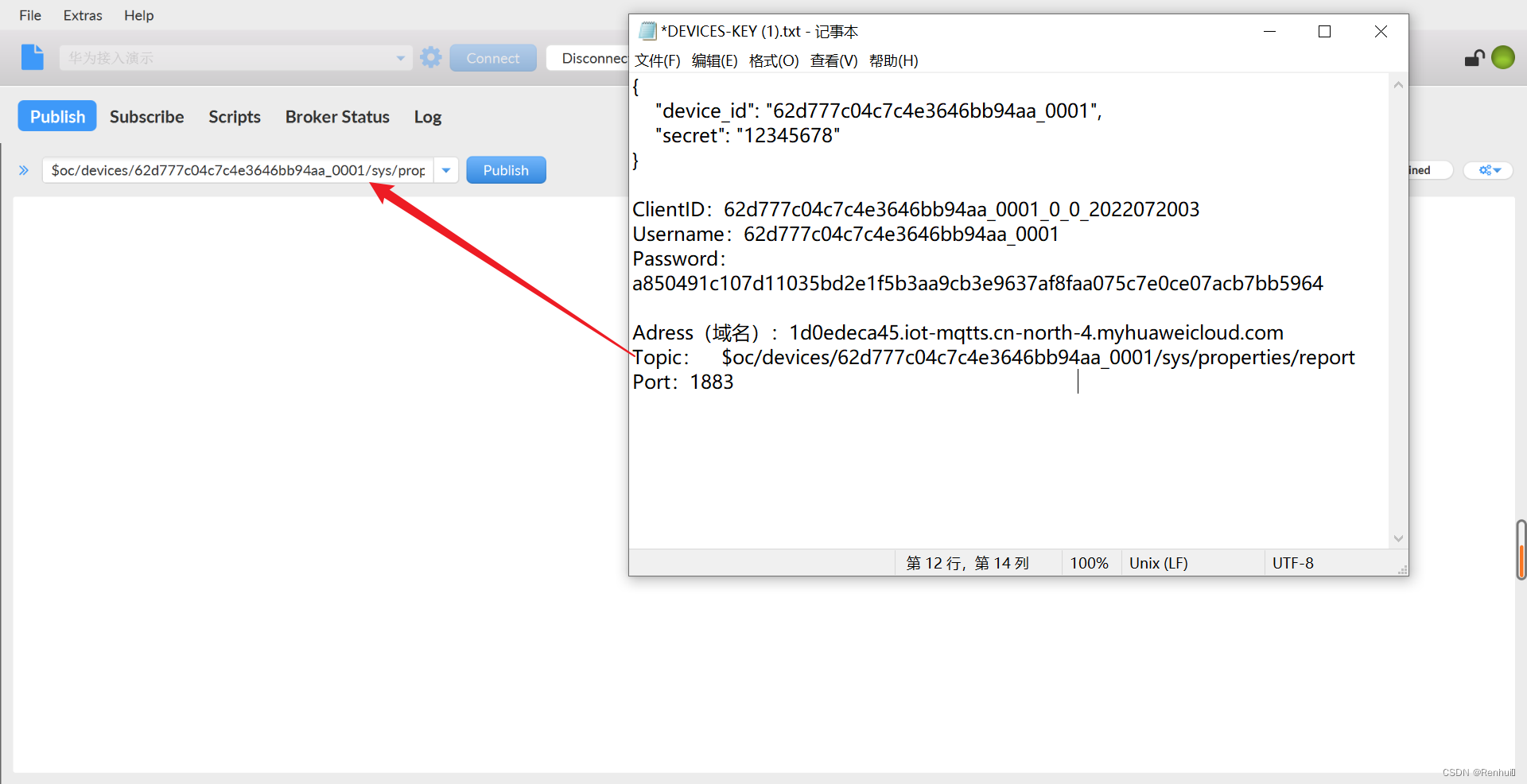This screenshot has height=784, width=1527.
Task: Click the 100% zoom status in Notepad
Action: tap(1089, 563)
